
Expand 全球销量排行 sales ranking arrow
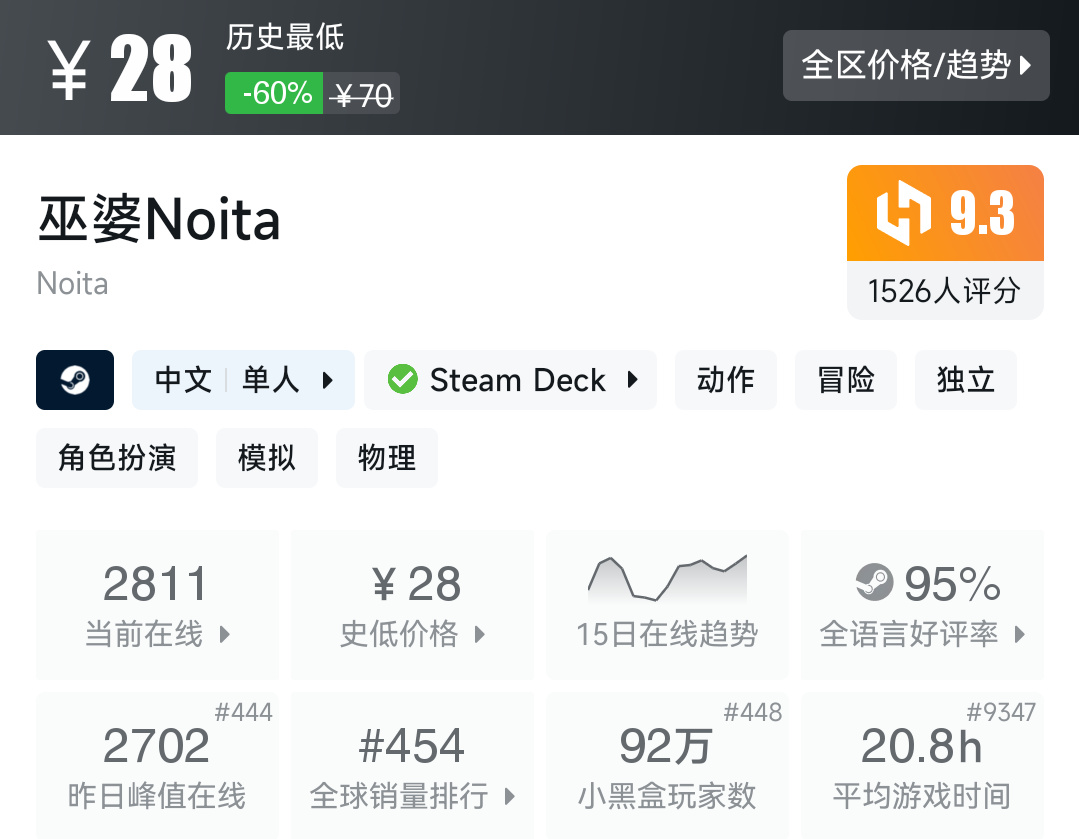click(x=510, y=796)
